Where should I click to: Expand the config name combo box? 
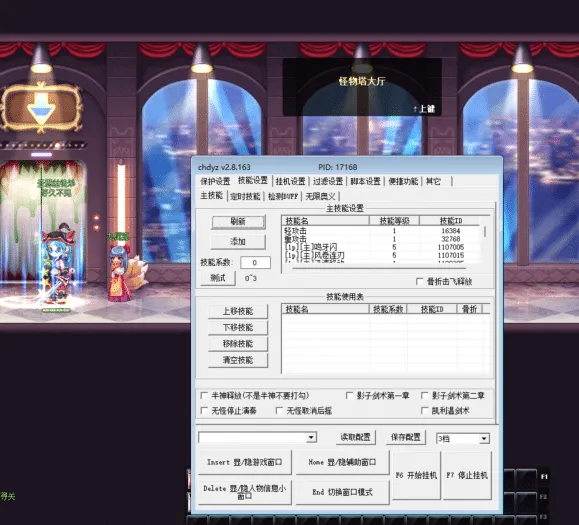tap(311, 438)
